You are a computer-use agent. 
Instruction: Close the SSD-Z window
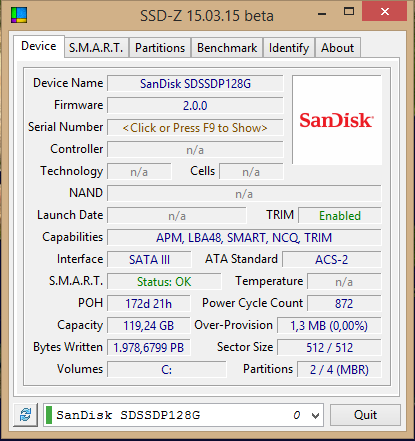tap(384, 12)
